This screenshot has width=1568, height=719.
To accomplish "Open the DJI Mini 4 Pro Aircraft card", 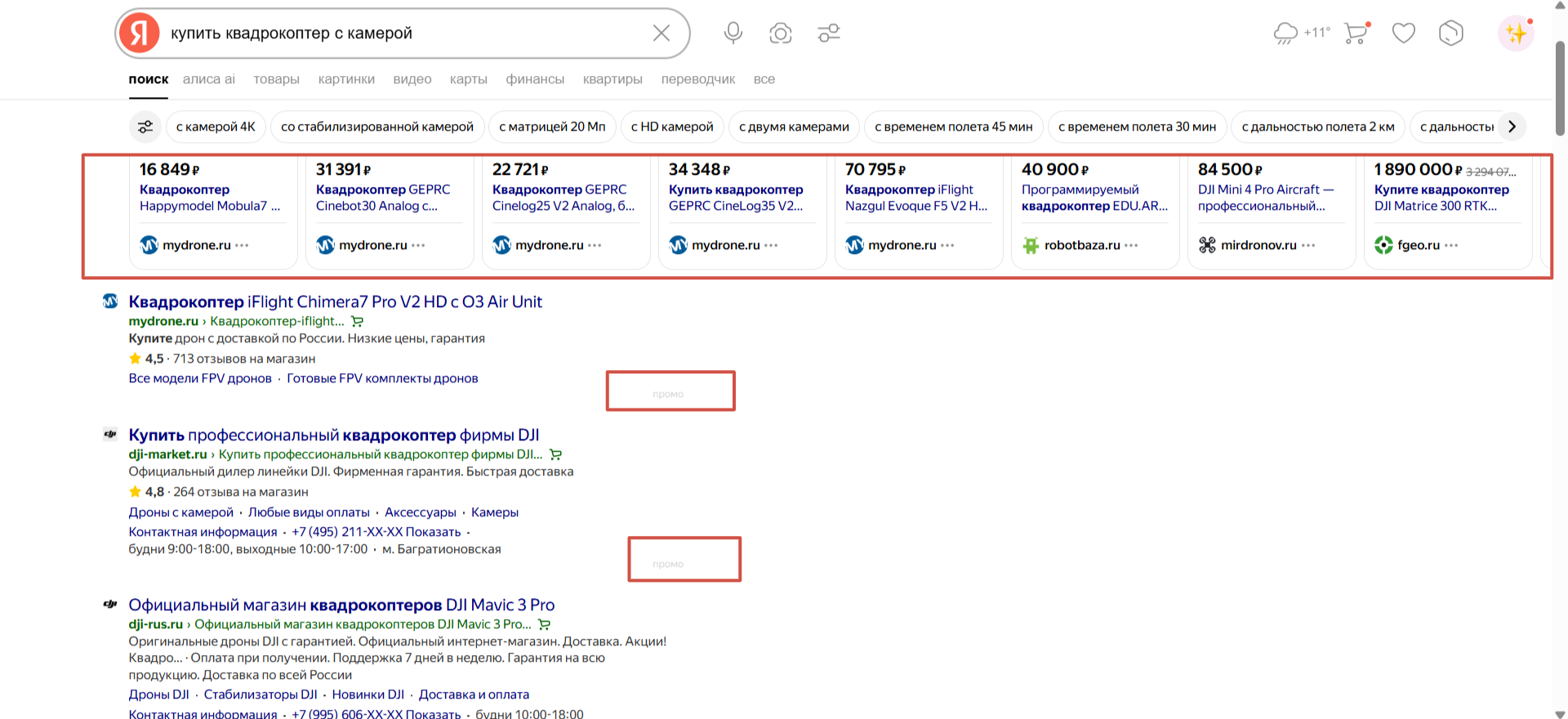I will tap(1272, 212).
